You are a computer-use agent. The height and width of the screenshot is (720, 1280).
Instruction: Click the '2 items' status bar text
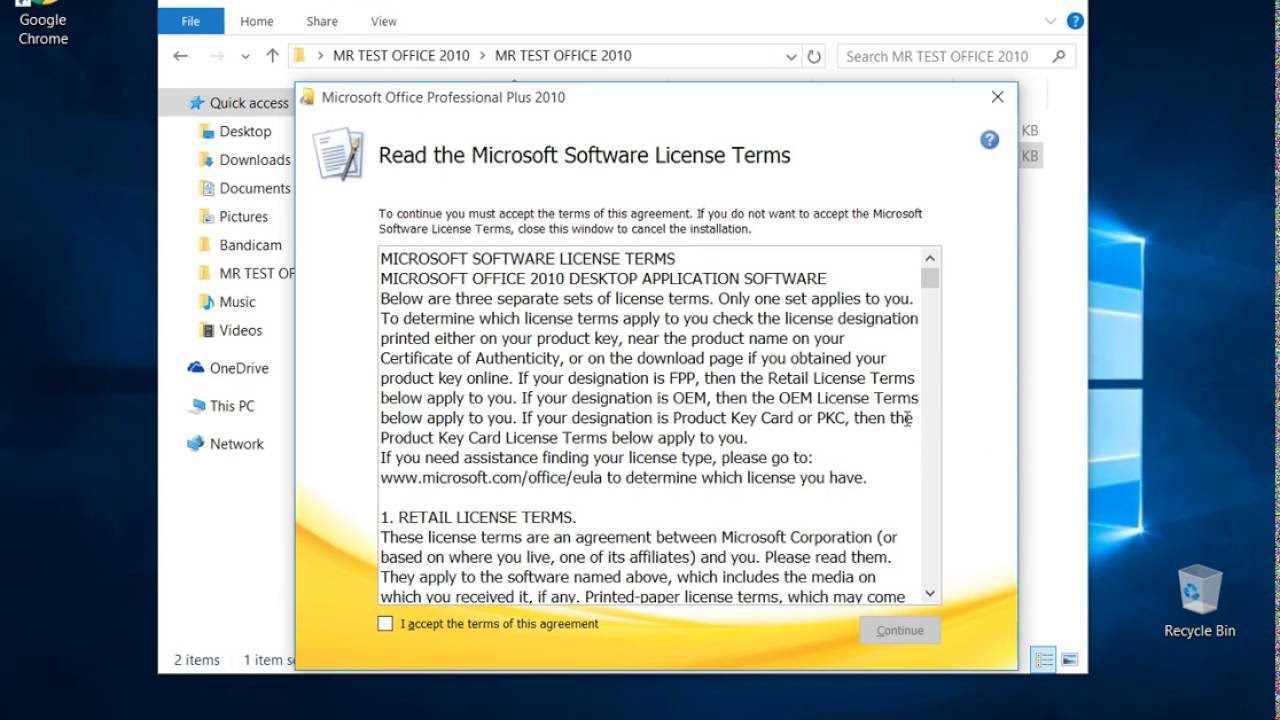(x=197, y=660)
